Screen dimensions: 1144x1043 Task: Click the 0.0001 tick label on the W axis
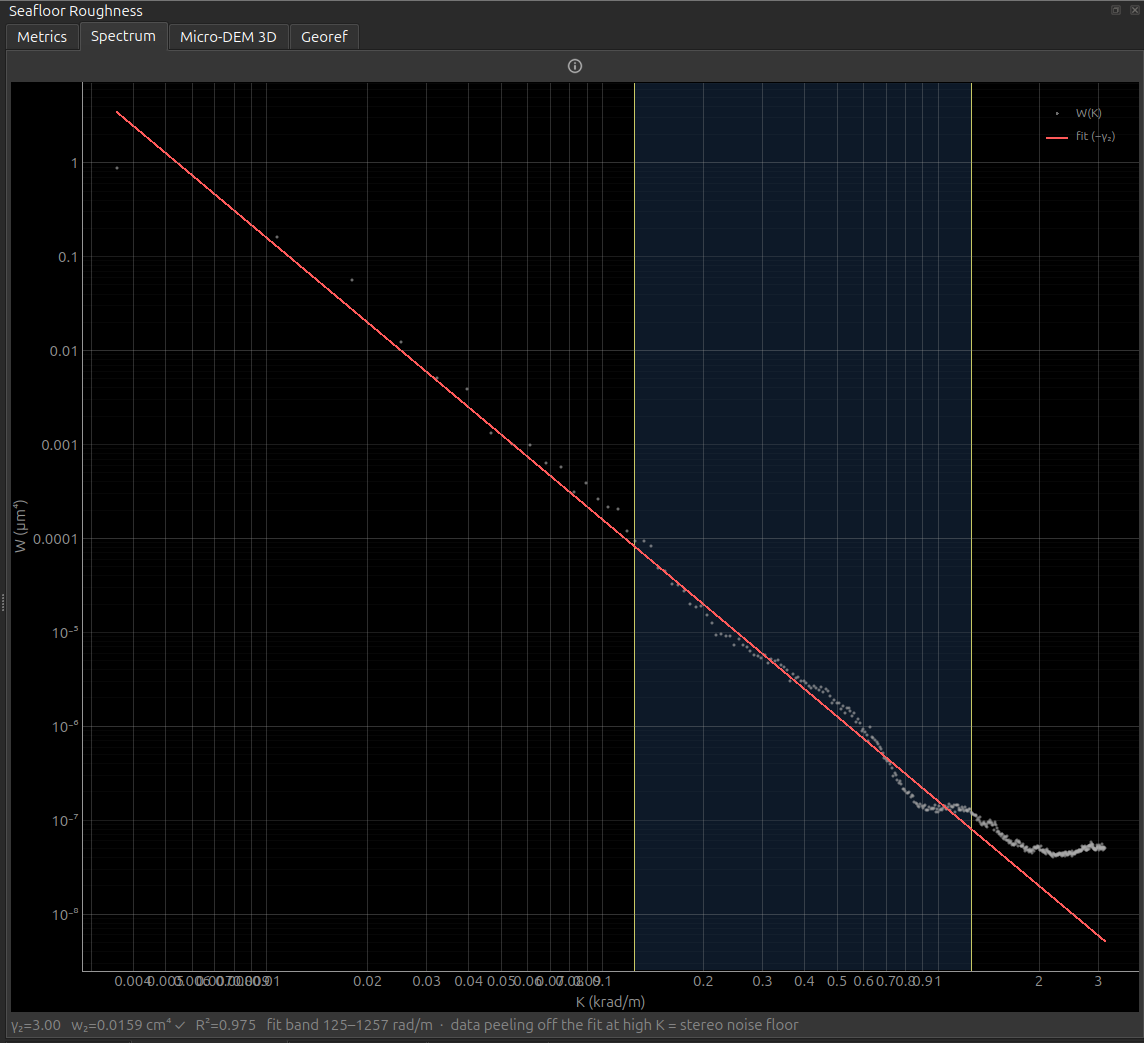[x=55, y=539]
